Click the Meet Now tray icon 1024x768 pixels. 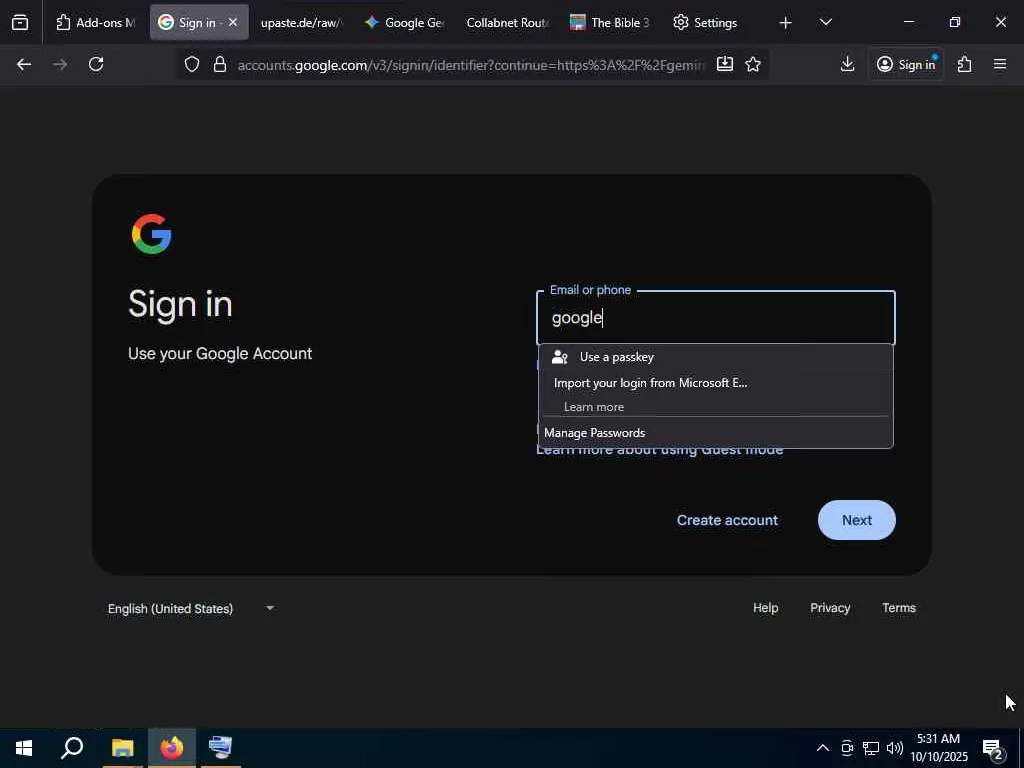(x=847, y=748)
